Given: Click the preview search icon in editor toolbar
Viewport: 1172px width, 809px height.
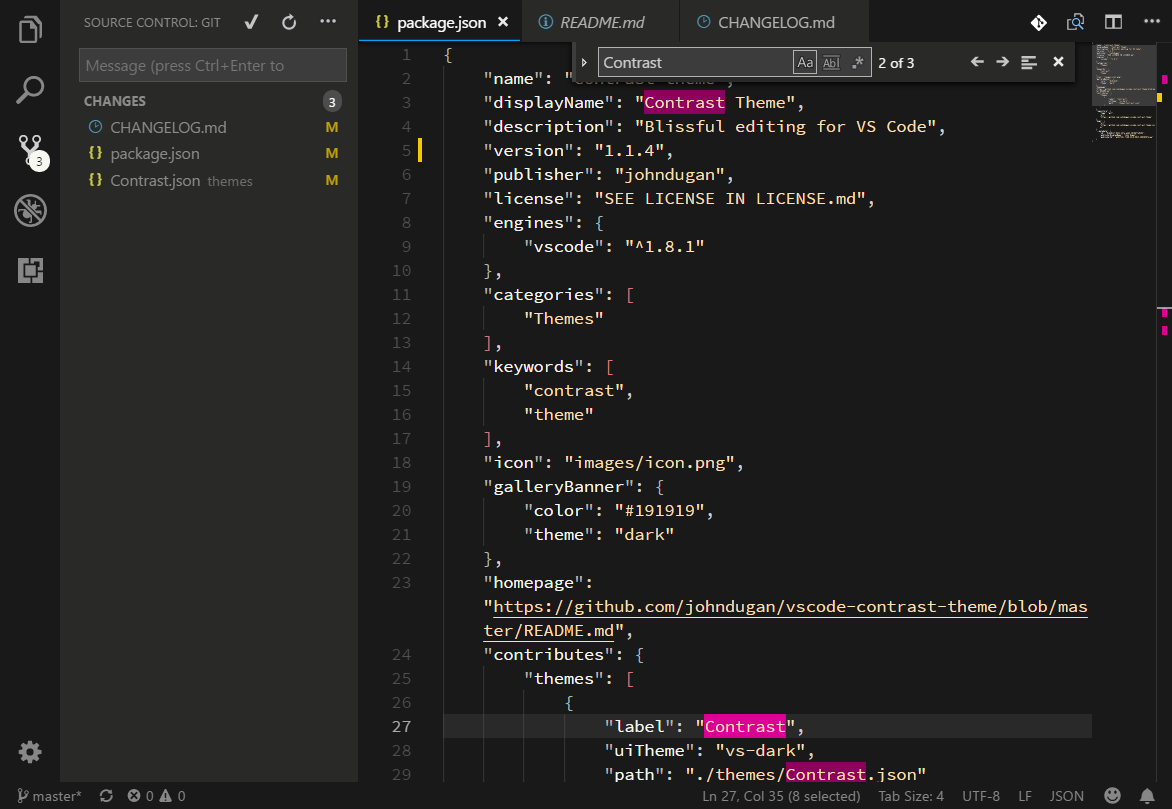Looking at the screenshot, I should coord(1075,22).
